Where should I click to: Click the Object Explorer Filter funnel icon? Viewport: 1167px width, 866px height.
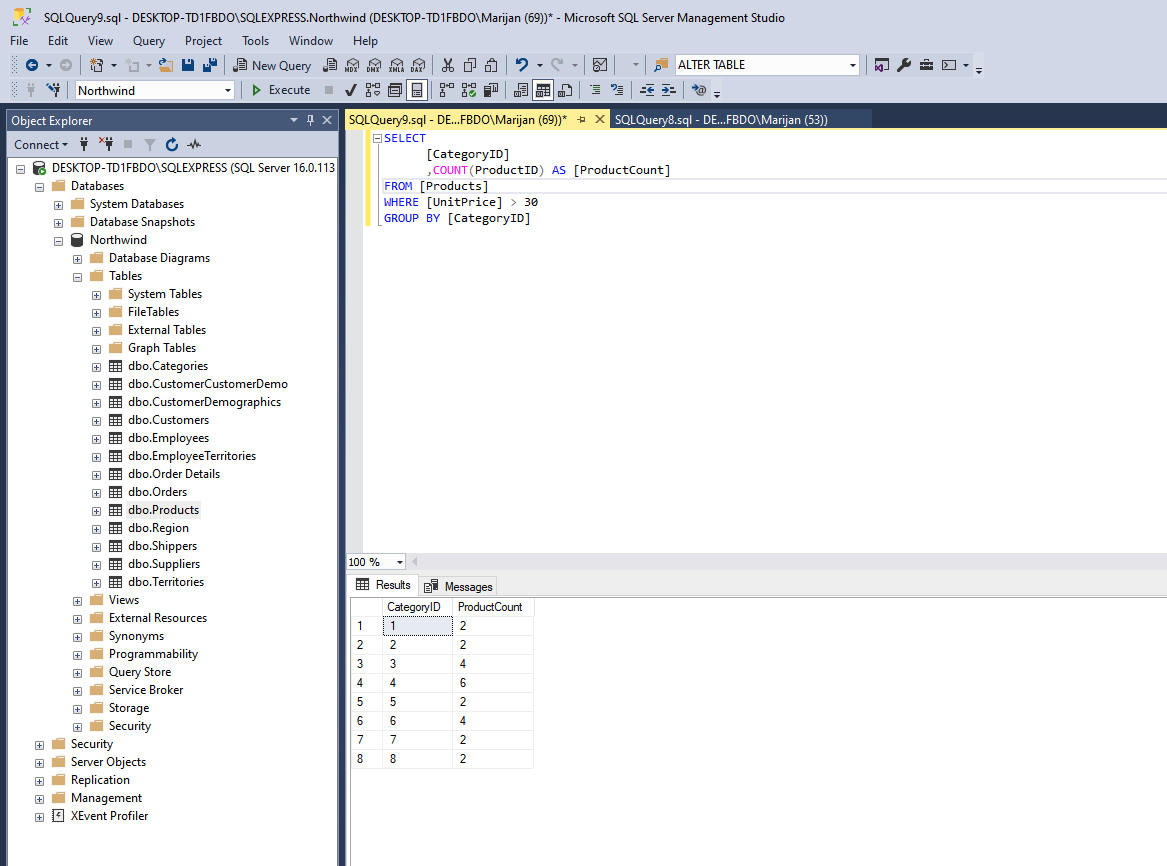[150, 144]
